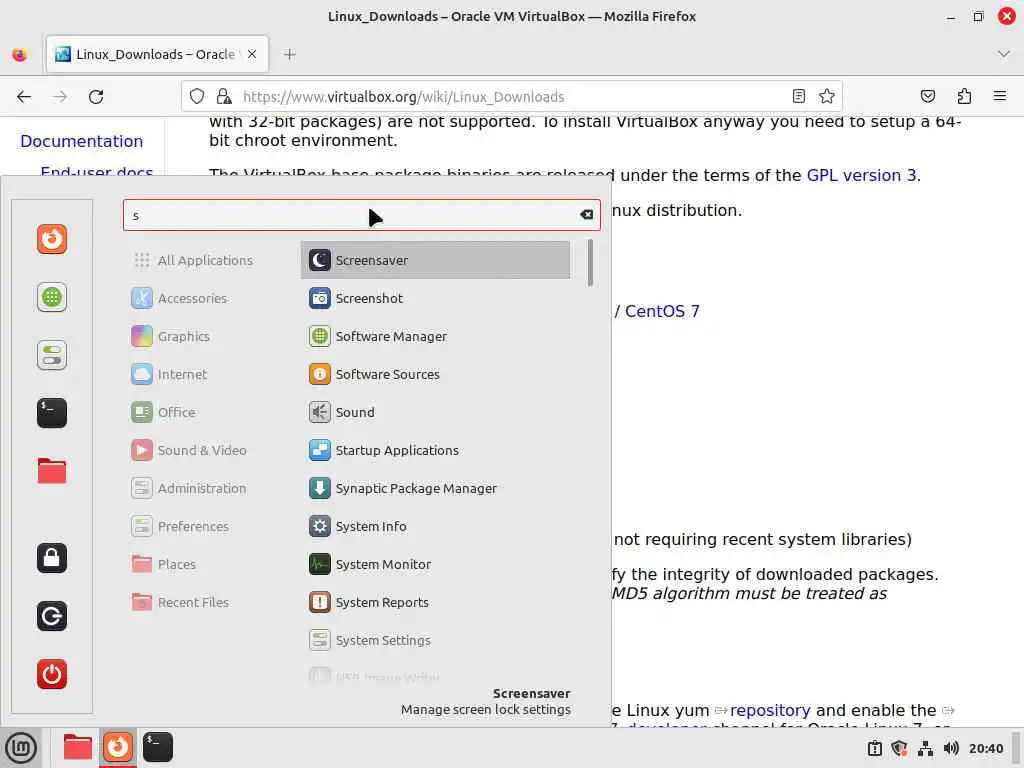Launch System Monitor
1024x768 pixels.
pos(435,564)
